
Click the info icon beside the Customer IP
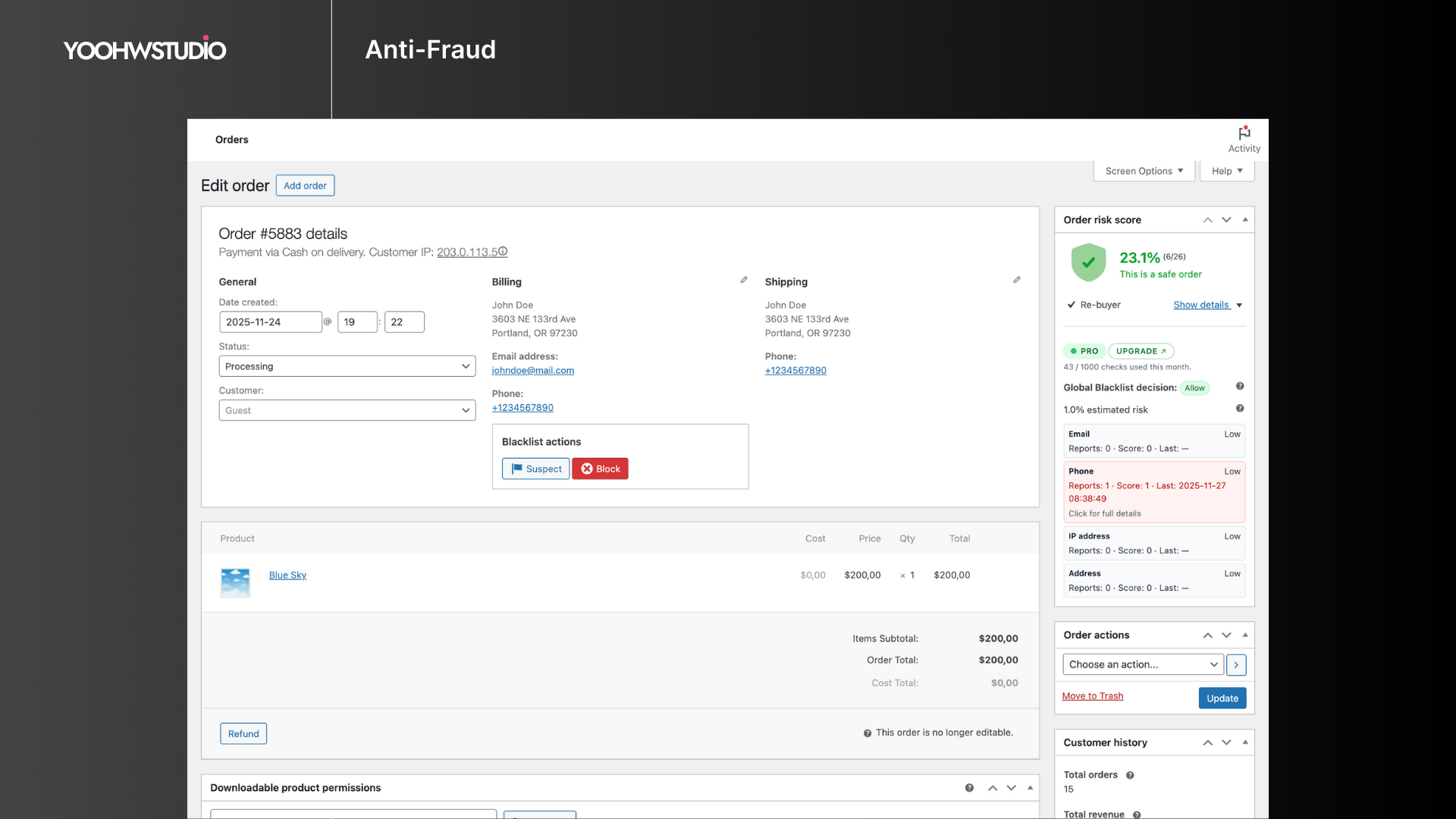point(502,251)
